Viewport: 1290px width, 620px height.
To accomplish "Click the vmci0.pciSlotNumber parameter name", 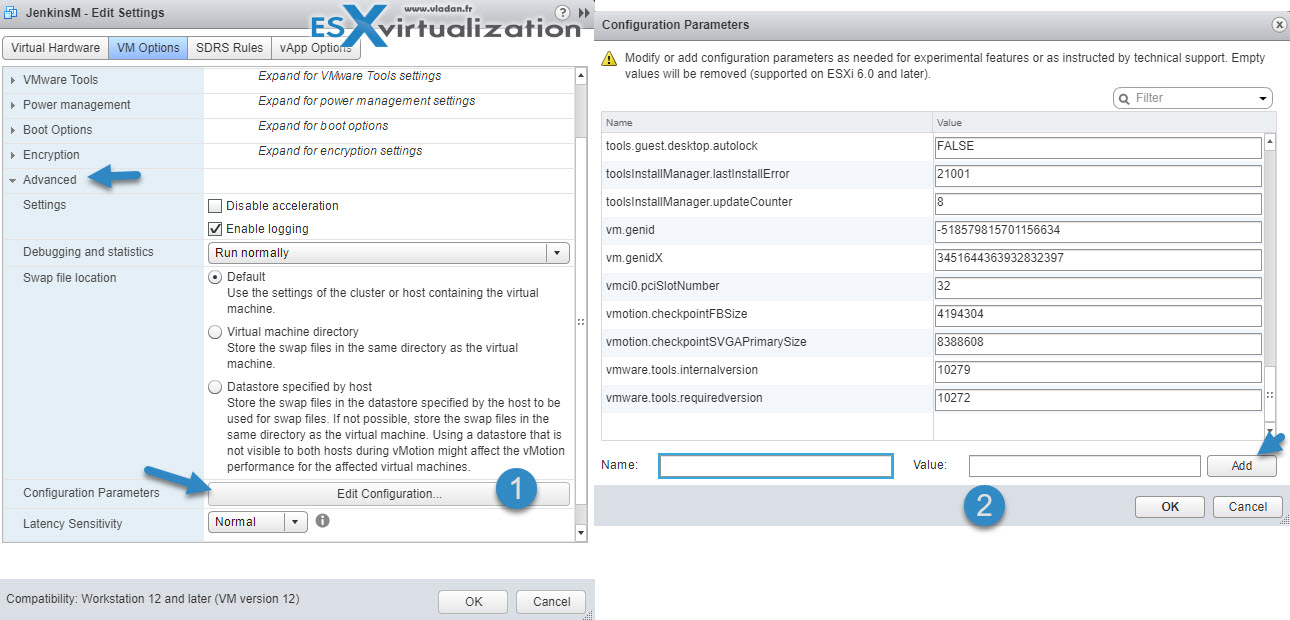I will pos(662,286).
